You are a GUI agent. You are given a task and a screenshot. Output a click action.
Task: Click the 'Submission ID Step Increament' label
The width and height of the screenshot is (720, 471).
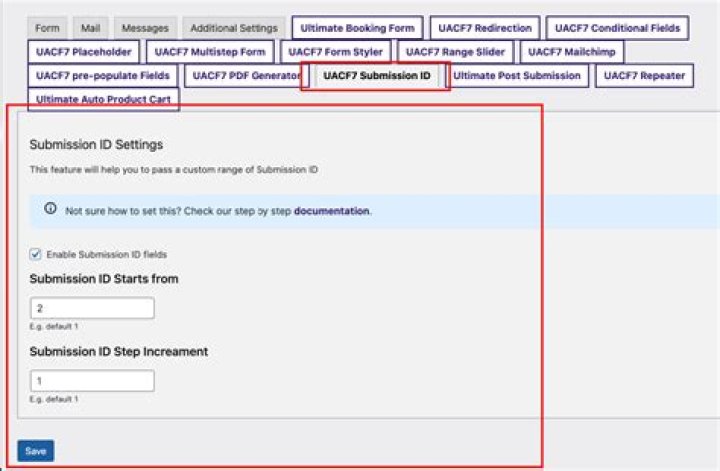point(119,352)
